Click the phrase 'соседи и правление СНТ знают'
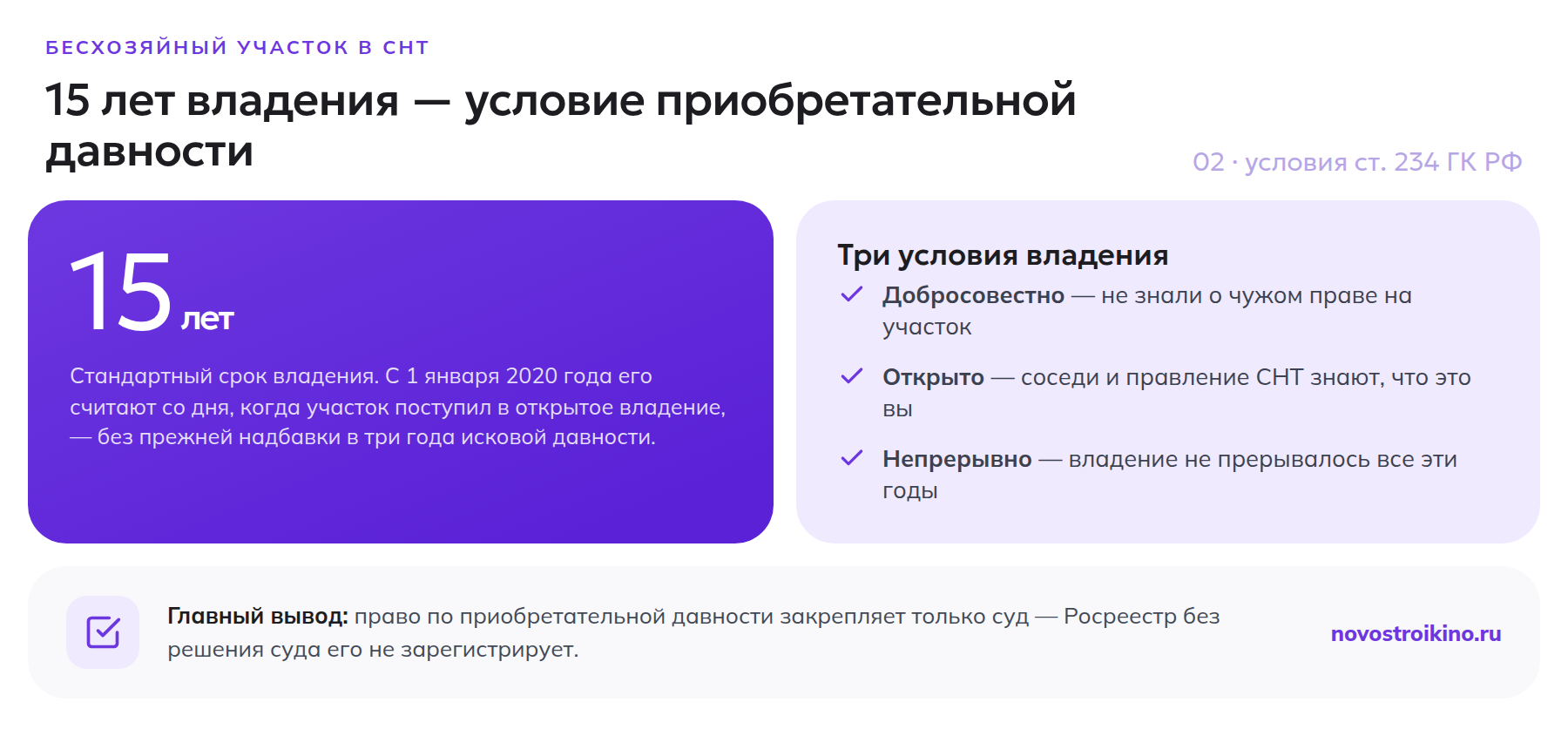Screen dimensions: 1568x756 click(x=1202, y=377)
